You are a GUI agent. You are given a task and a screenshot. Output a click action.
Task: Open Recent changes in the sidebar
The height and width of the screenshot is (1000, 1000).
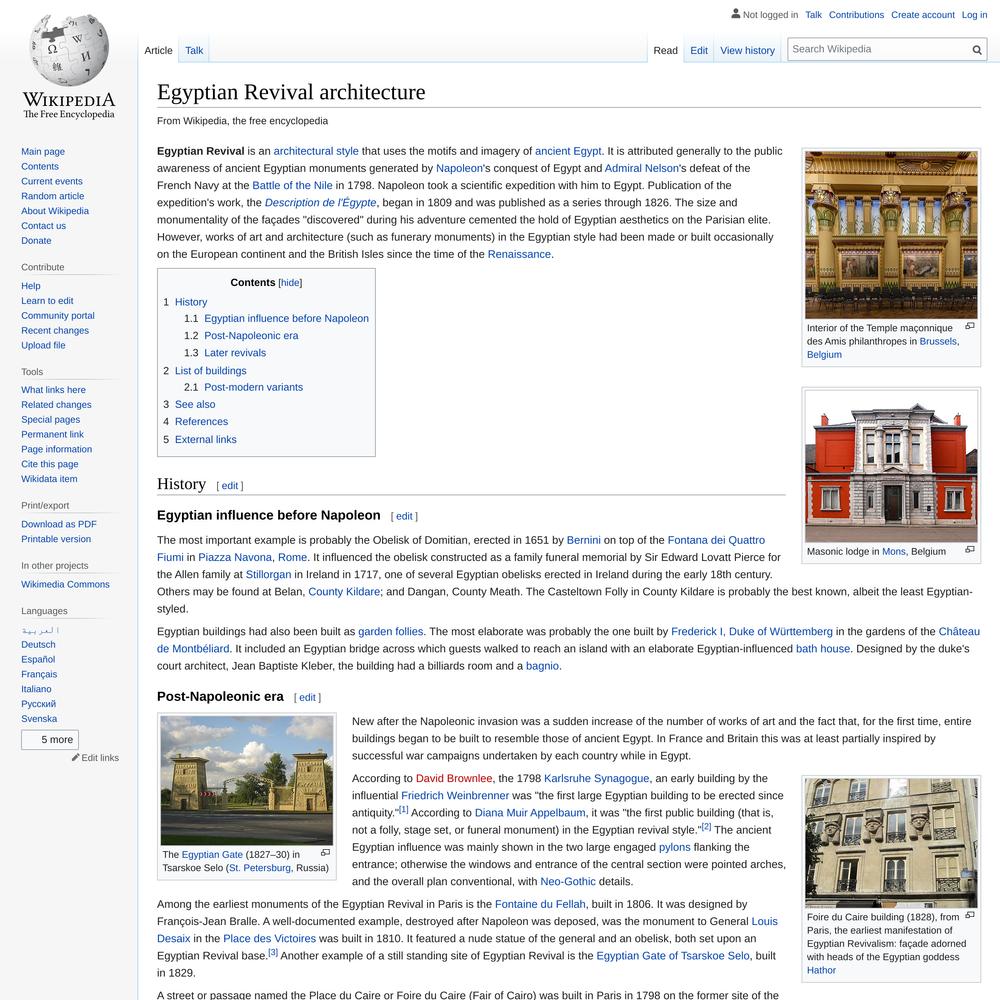pos(55,330)
